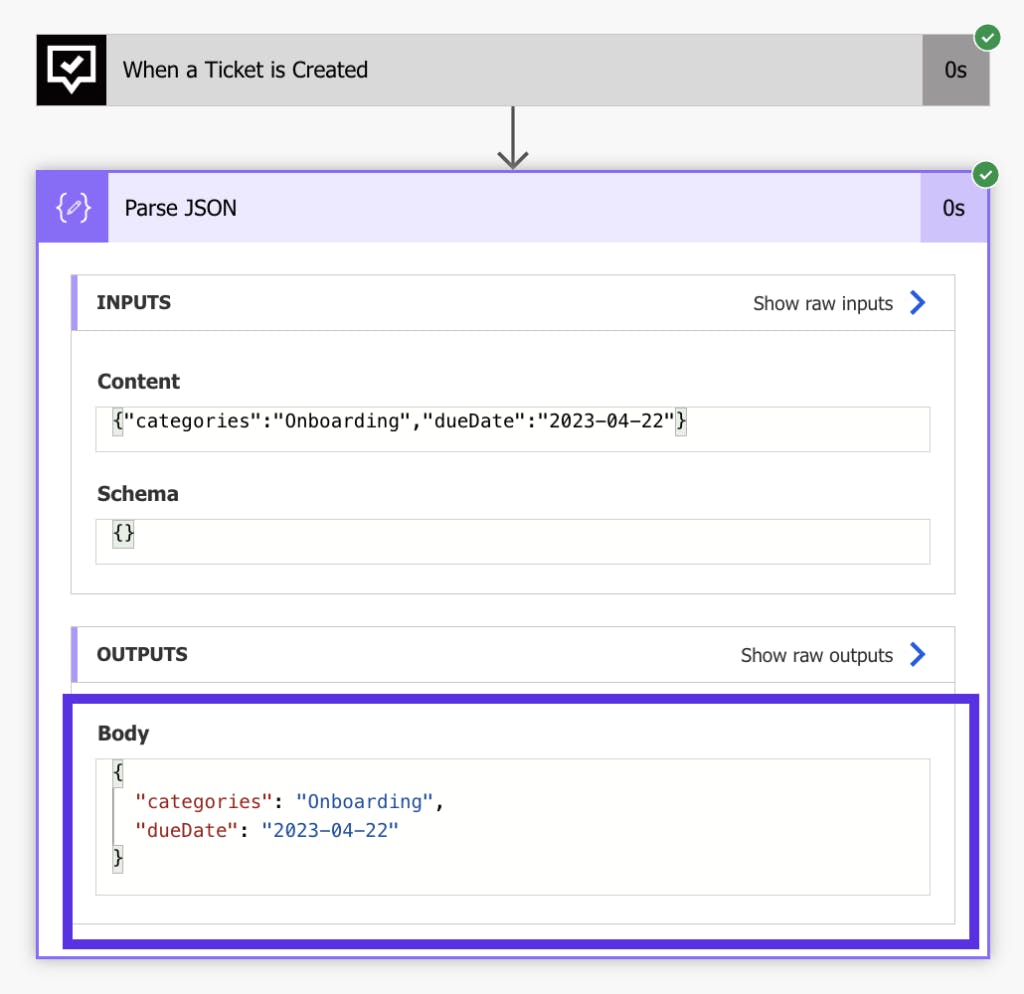
Task: Click the ticket trigger checkmark icon
Action: coord(72,70)
